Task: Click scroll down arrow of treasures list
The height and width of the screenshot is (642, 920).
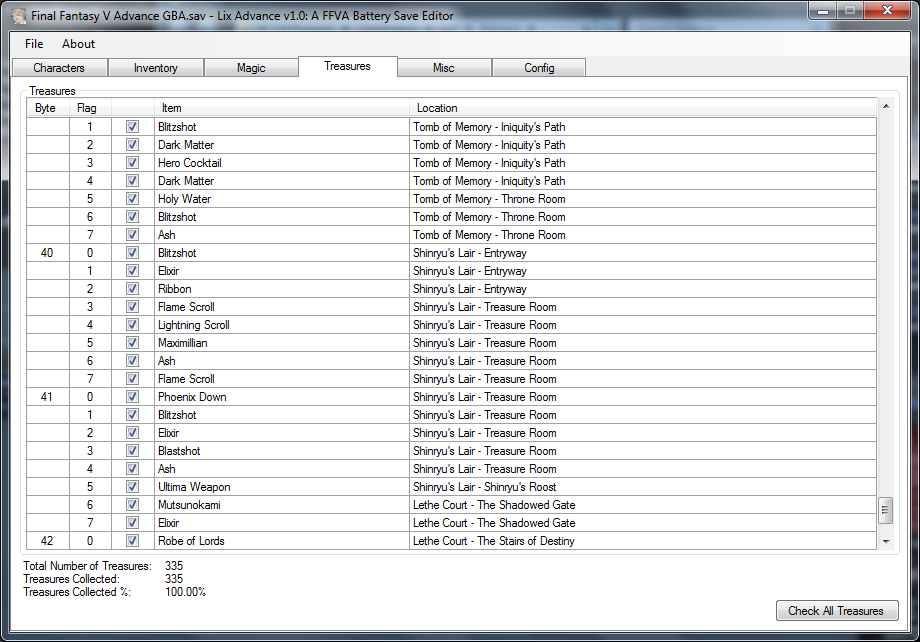Action: tap(886, 542)
